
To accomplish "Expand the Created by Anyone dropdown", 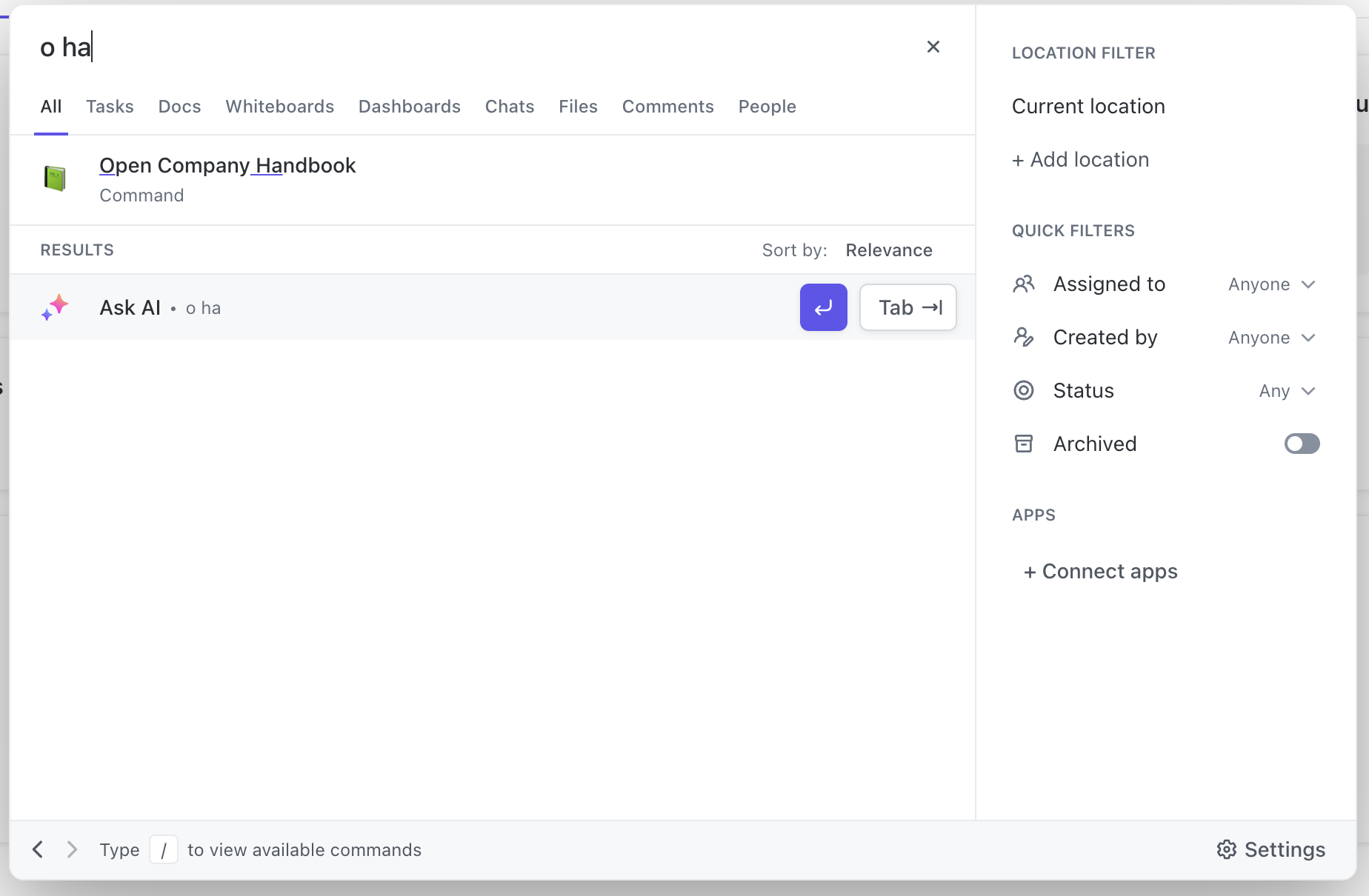I will coord(1271,338).
